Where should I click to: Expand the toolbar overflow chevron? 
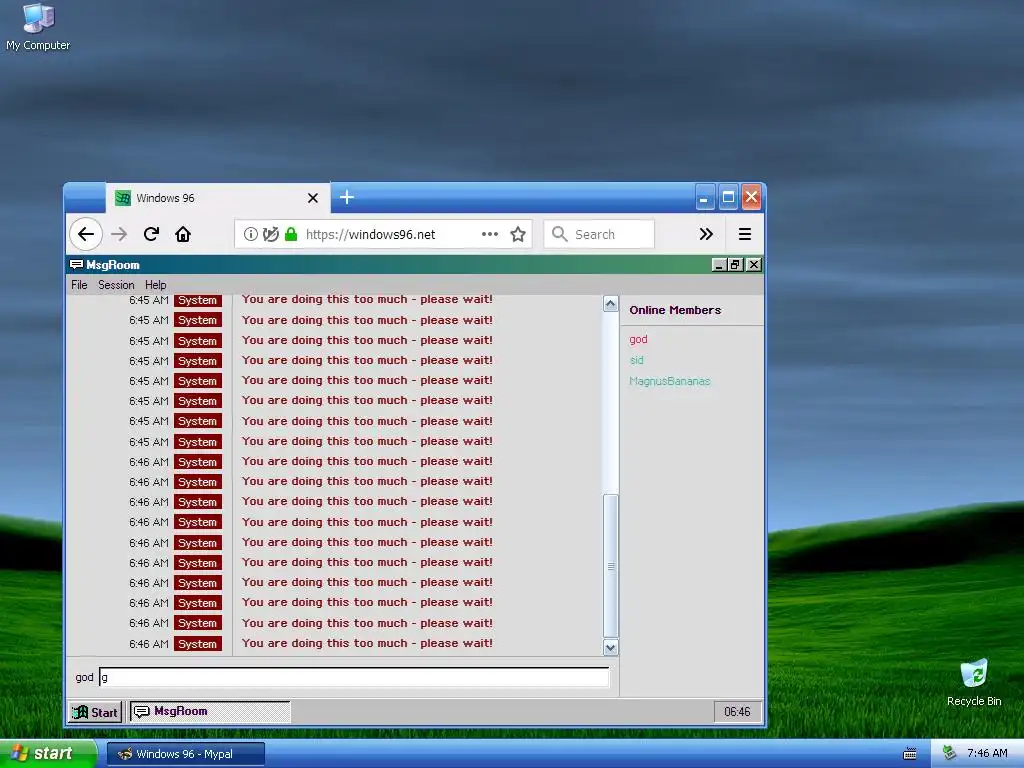point(706,234)
